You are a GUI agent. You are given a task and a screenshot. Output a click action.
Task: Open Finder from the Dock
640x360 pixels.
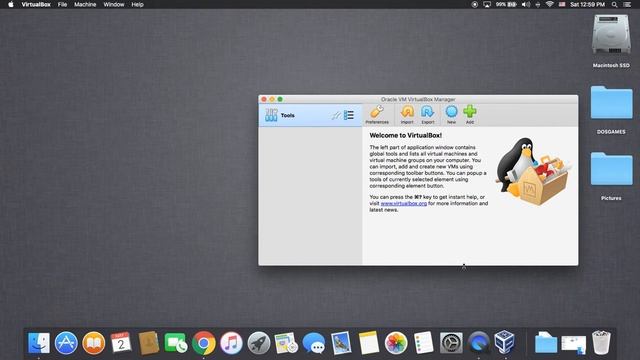[39, 343]
